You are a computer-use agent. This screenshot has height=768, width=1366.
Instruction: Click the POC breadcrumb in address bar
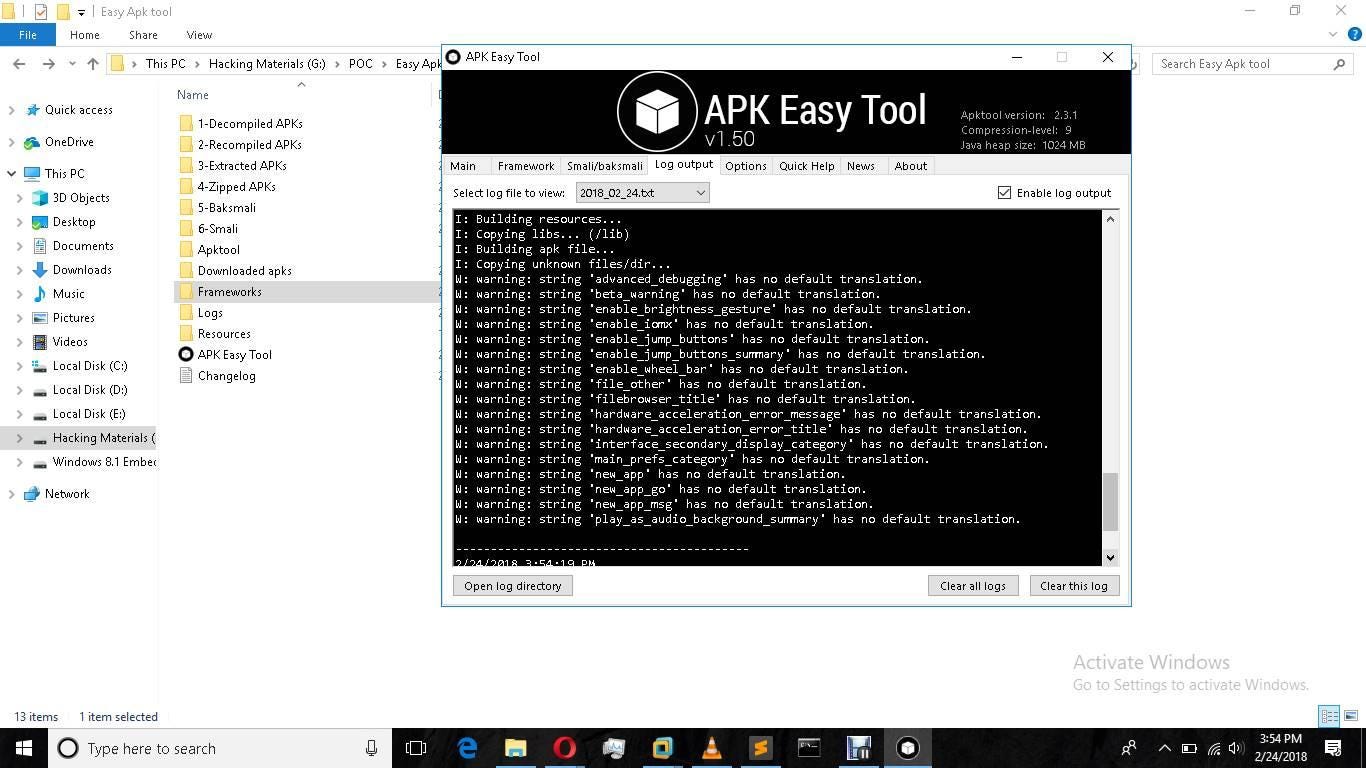coord(360,64)
